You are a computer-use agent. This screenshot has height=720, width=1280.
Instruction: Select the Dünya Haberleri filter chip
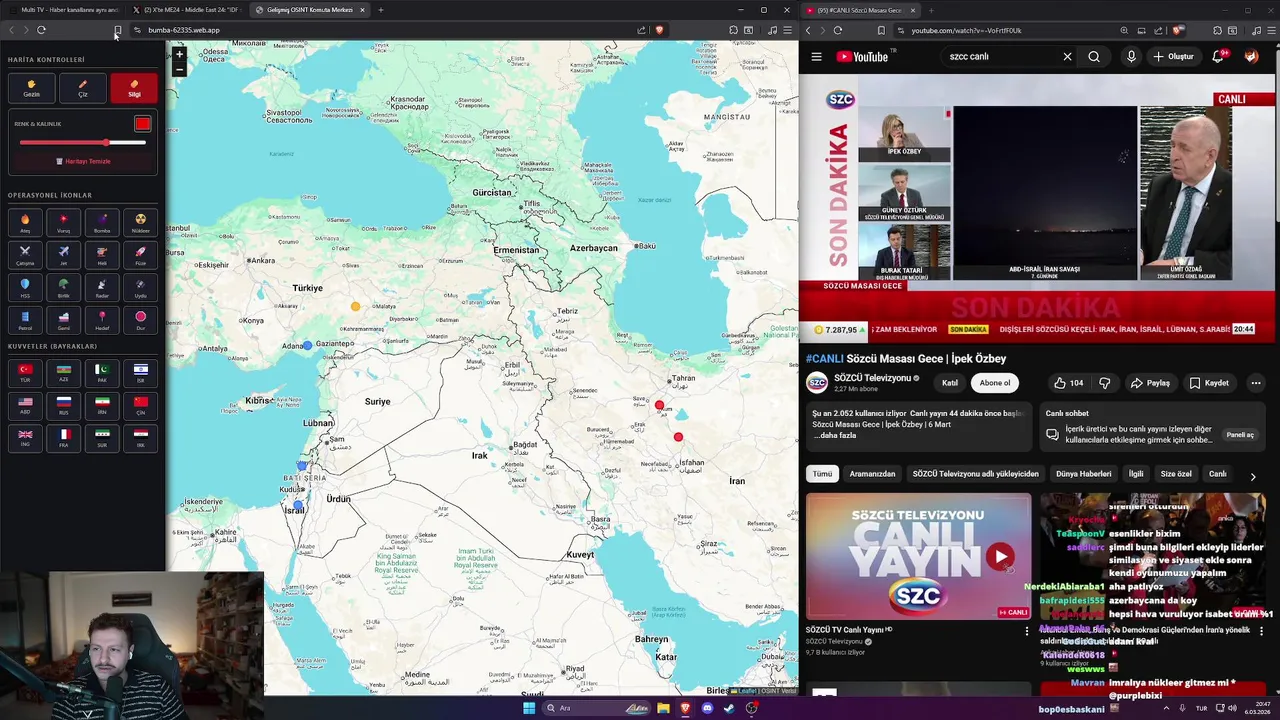[1083, 474]
